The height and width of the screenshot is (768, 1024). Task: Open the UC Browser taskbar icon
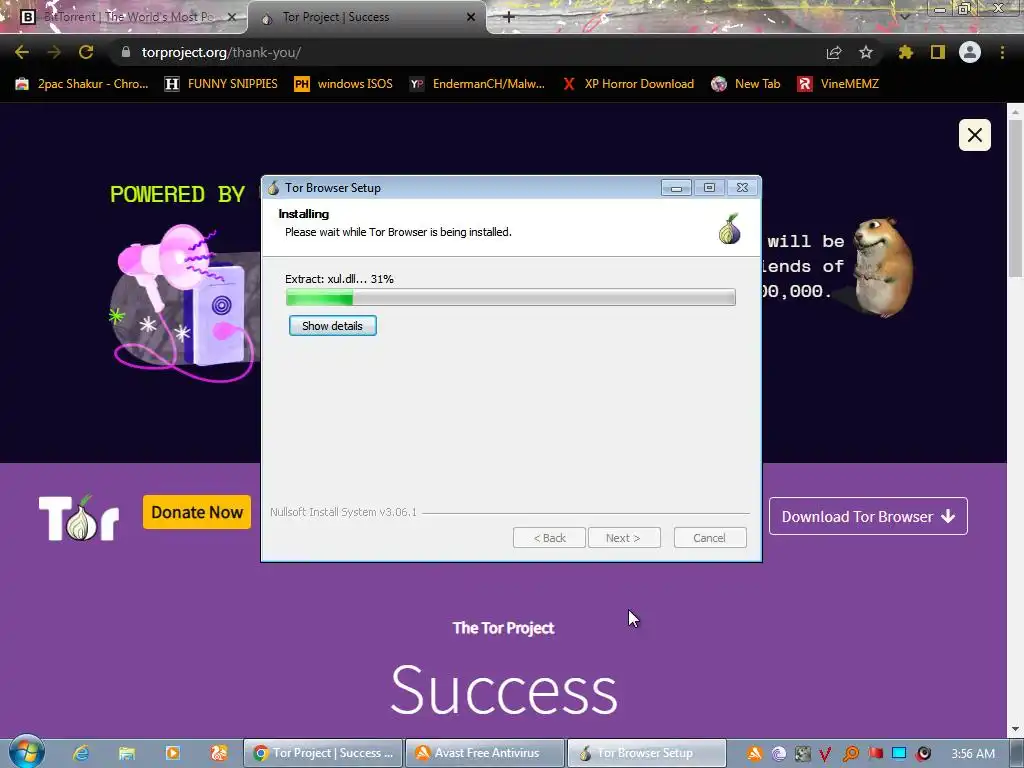coord(219,753)
